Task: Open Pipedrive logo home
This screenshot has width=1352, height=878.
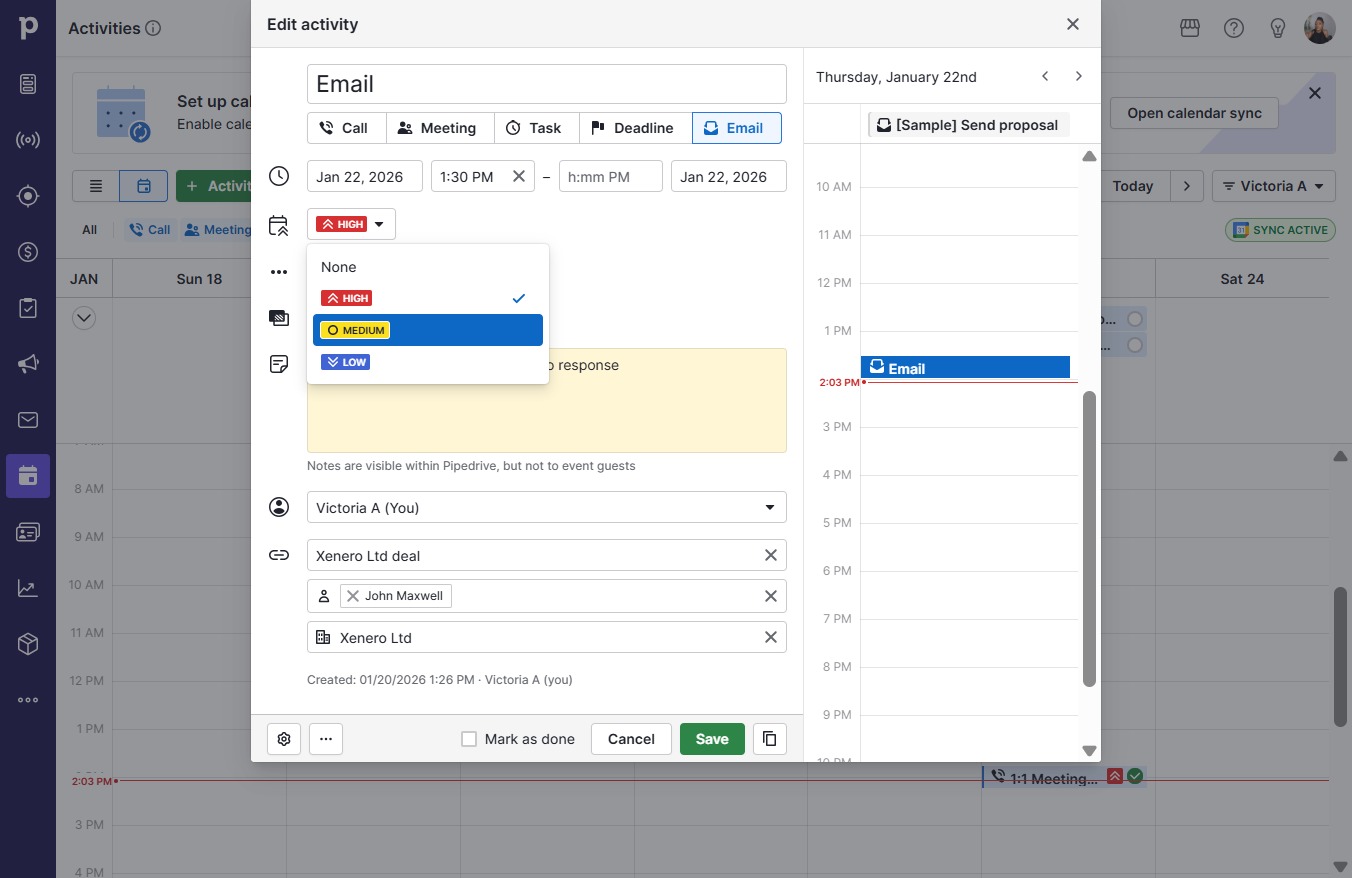Action: click(x=28, y=28)
